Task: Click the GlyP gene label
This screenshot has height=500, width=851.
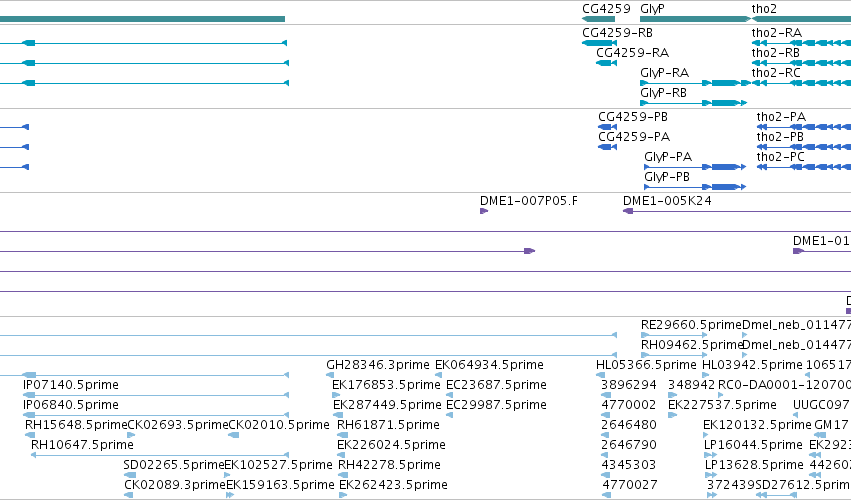Action: pyautogui.click(x=652, y=9)
